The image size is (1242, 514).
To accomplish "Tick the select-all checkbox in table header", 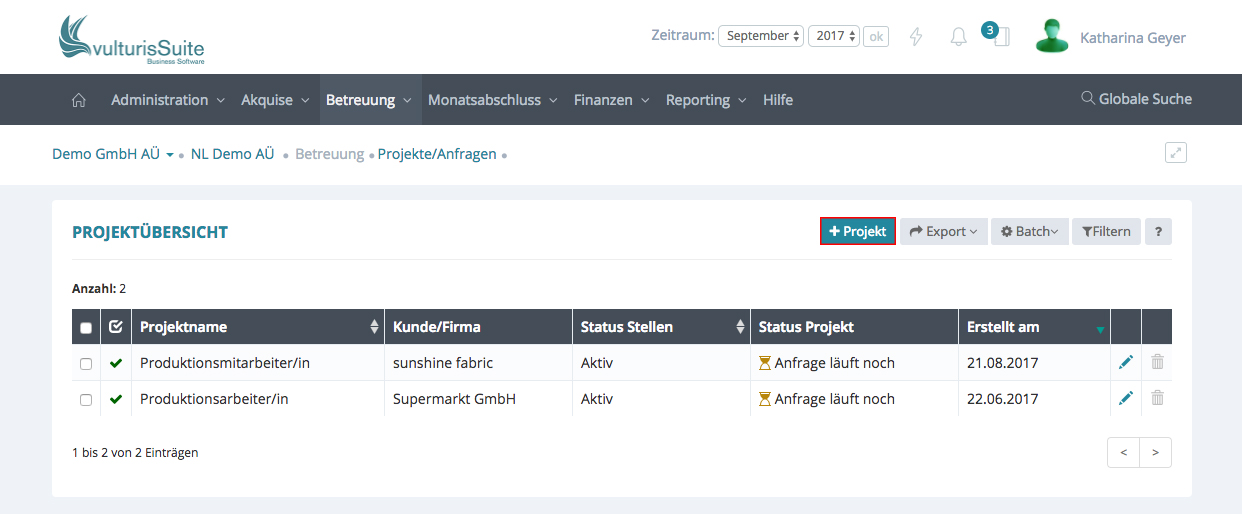I will pyautogui.click(x=86, y=328).
